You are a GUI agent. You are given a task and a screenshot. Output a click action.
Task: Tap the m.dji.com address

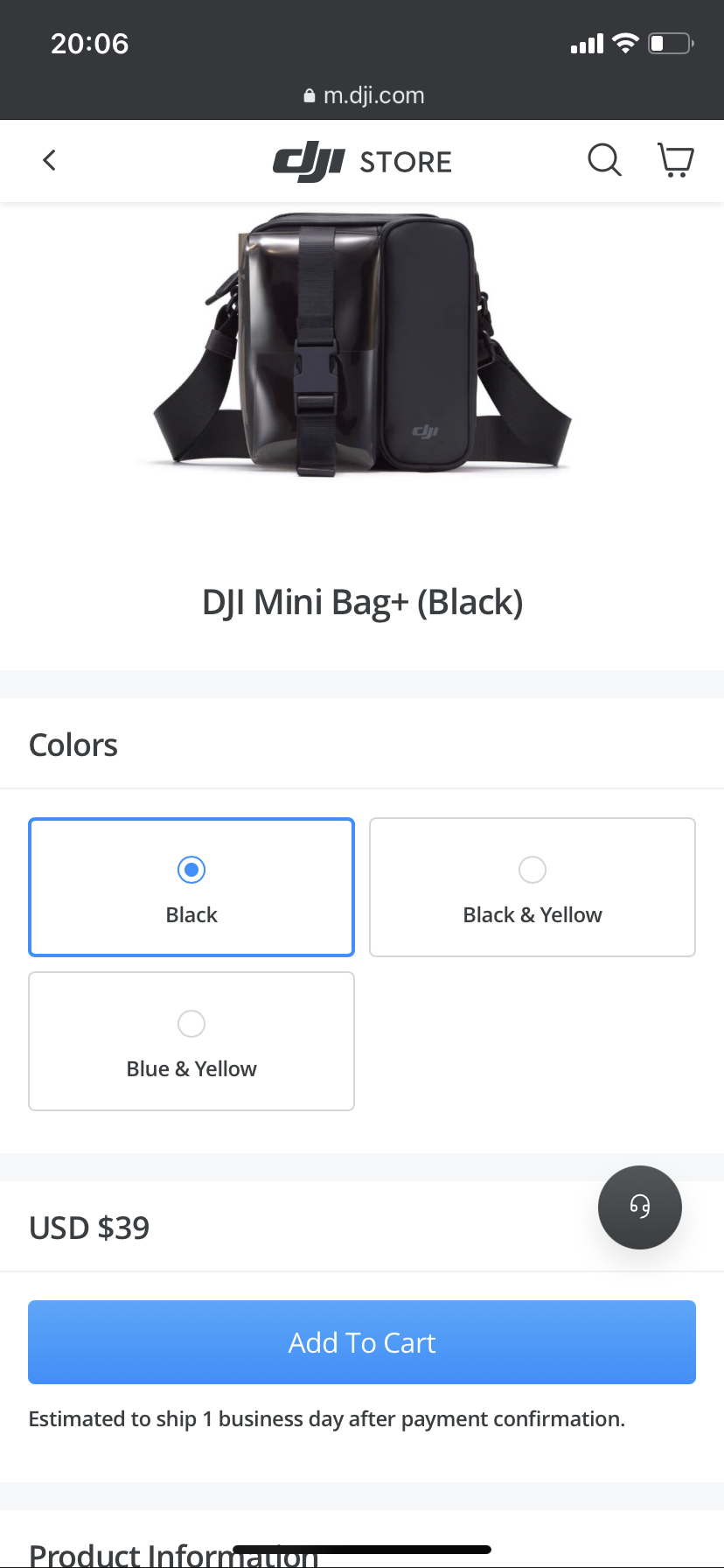tap(373, 95)
